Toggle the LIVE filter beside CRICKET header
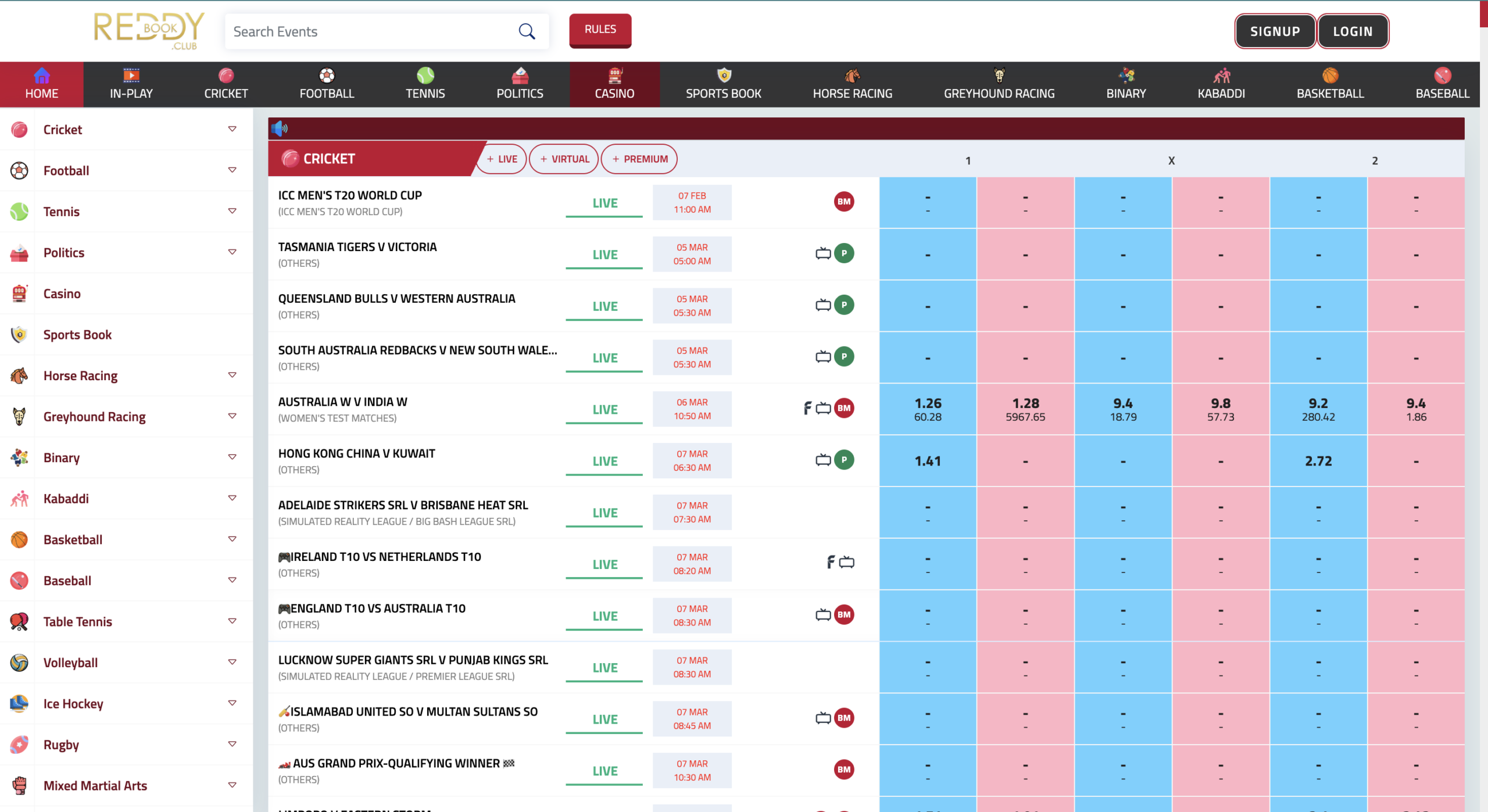 [501, 159]
